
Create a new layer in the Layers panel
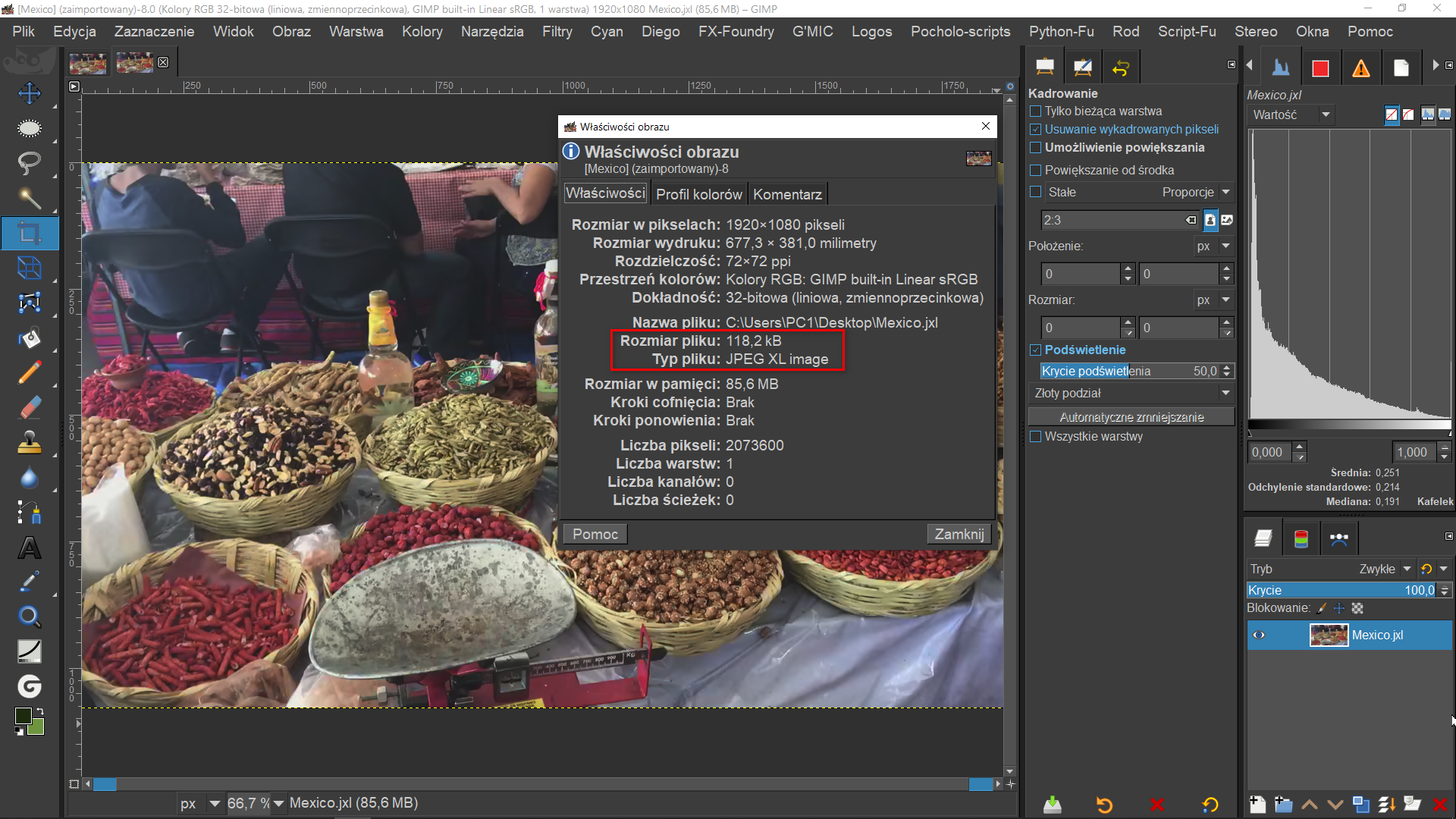[1257, 805]
